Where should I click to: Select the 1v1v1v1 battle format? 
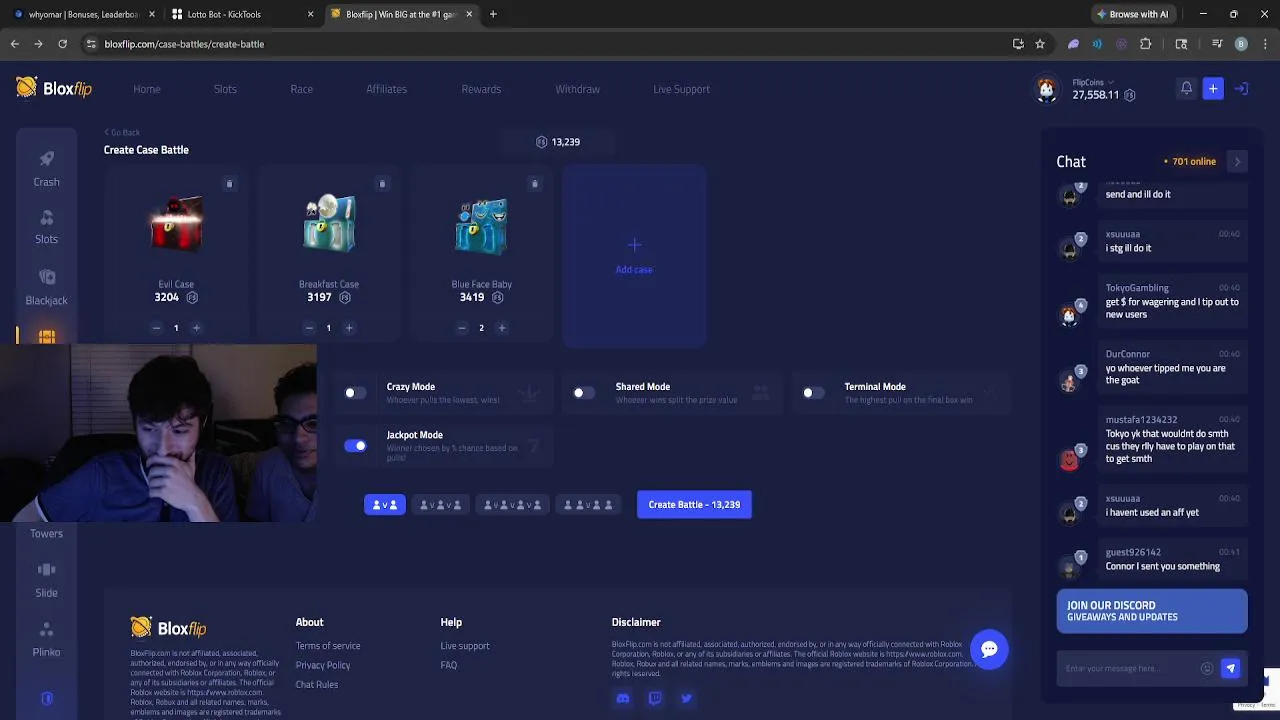(511, 505)
